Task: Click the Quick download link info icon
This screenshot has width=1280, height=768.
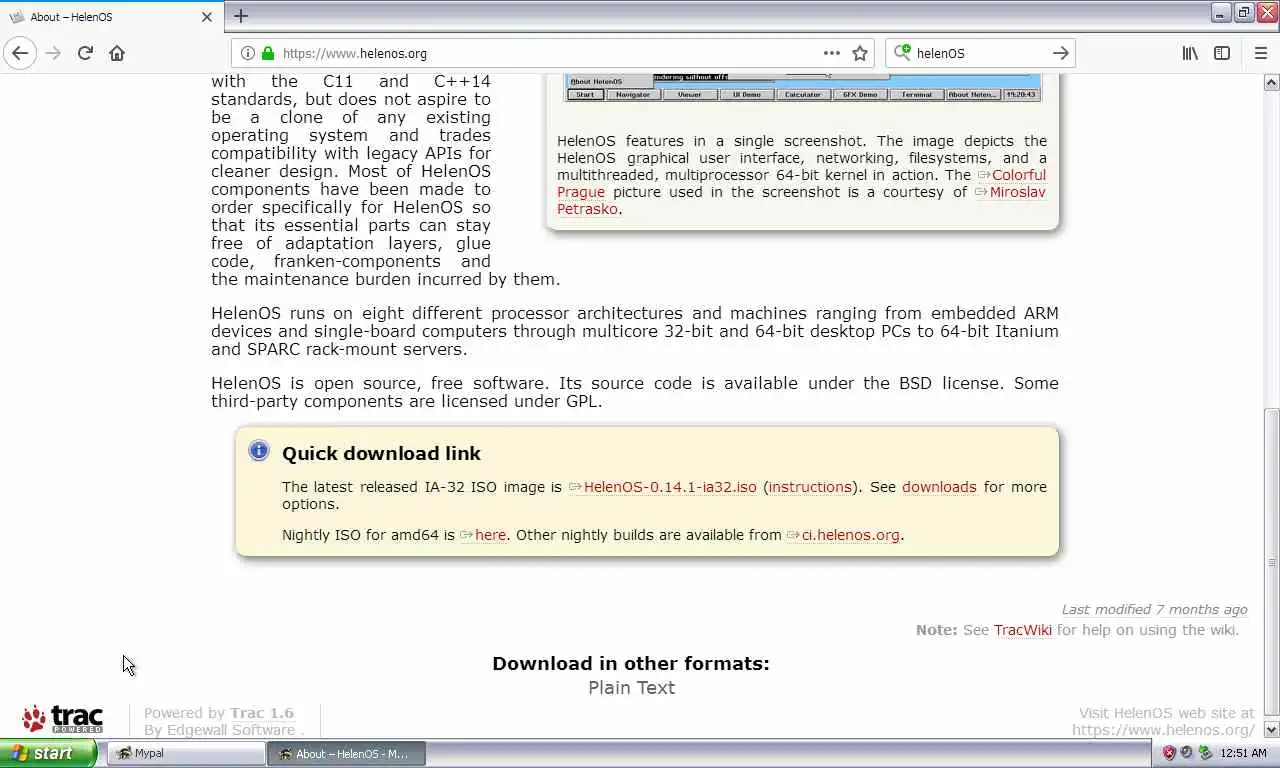Action: click(259, 450)
